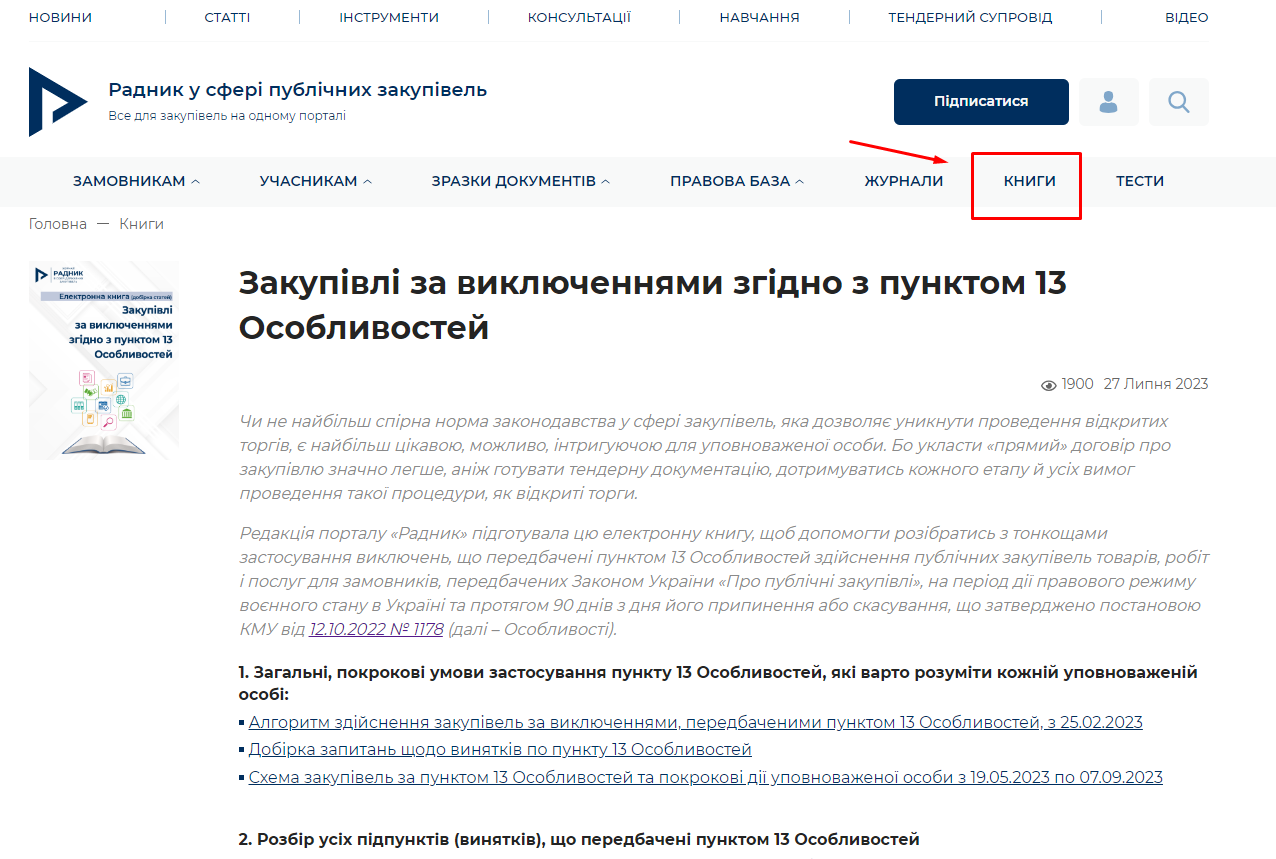Click tagline Все для закупівель на одному порталі

point(227,116)
